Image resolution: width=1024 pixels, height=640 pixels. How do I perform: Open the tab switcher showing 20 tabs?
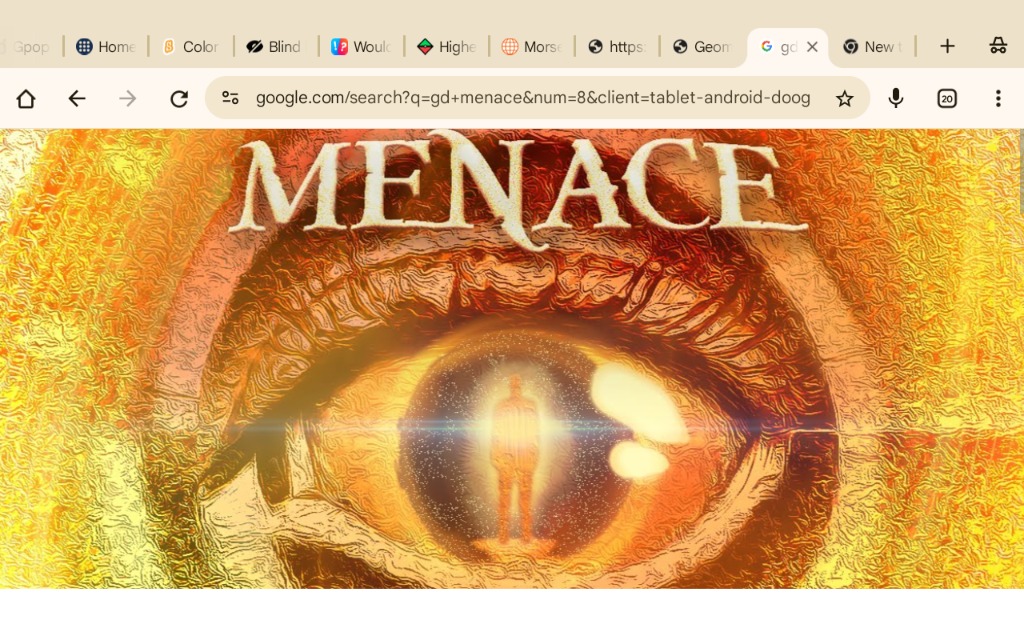tap(946, 98)
